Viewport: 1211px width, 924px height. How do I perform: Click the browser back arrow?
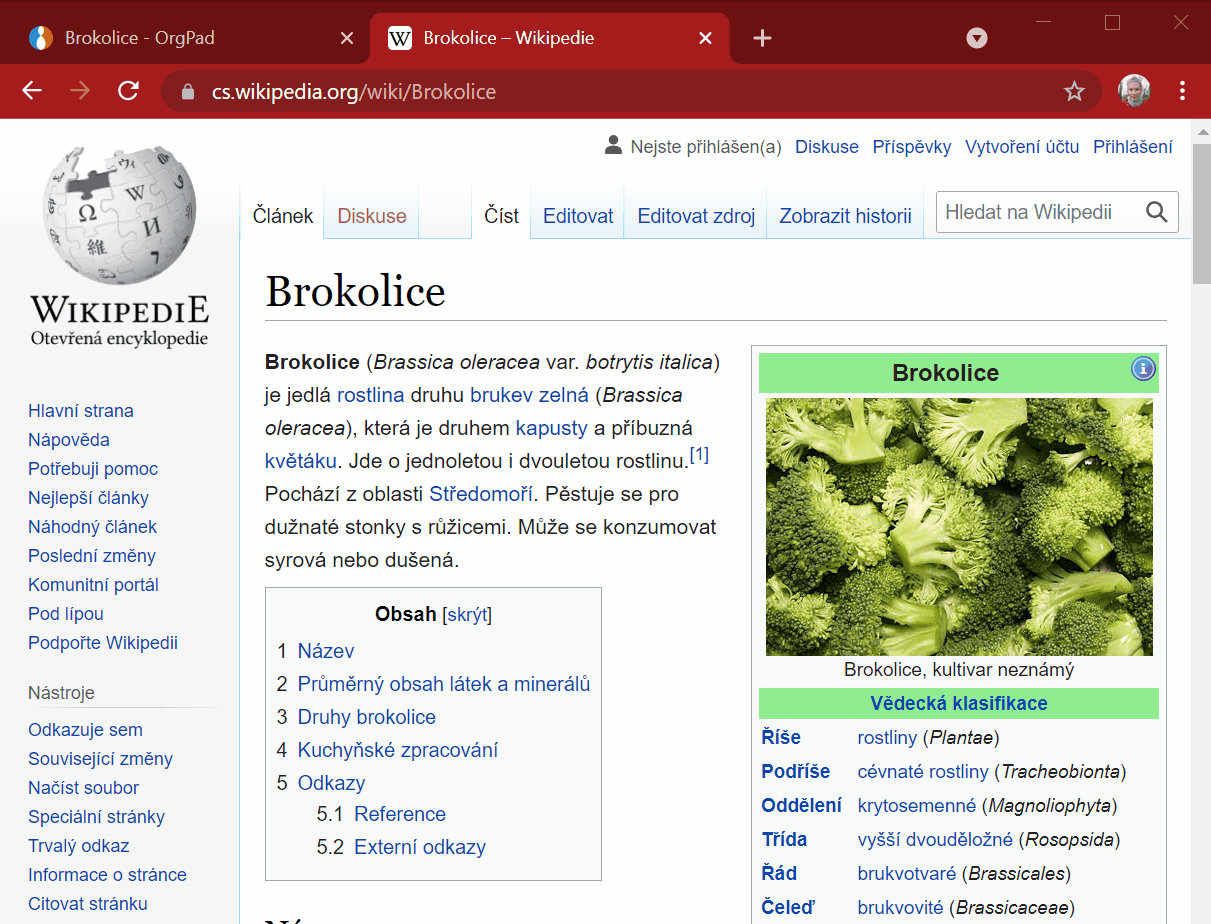(x=32, y=91)
